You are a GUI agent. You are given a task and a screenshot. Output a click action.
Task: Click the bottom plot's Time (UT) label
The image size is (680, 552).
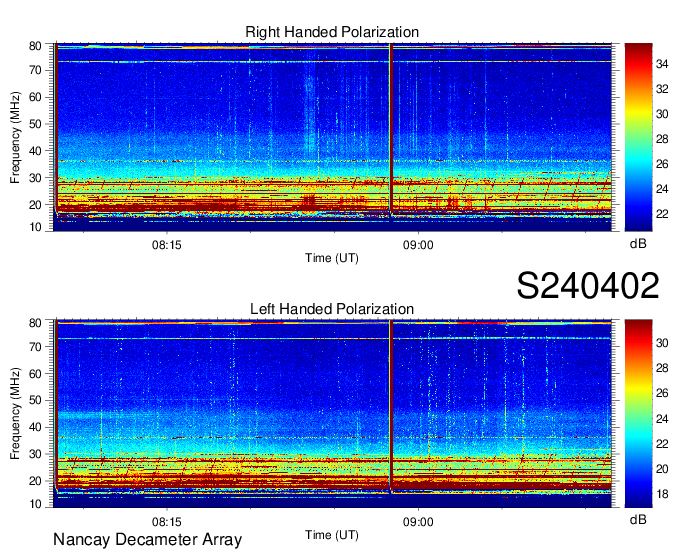(x=332, y=535)
